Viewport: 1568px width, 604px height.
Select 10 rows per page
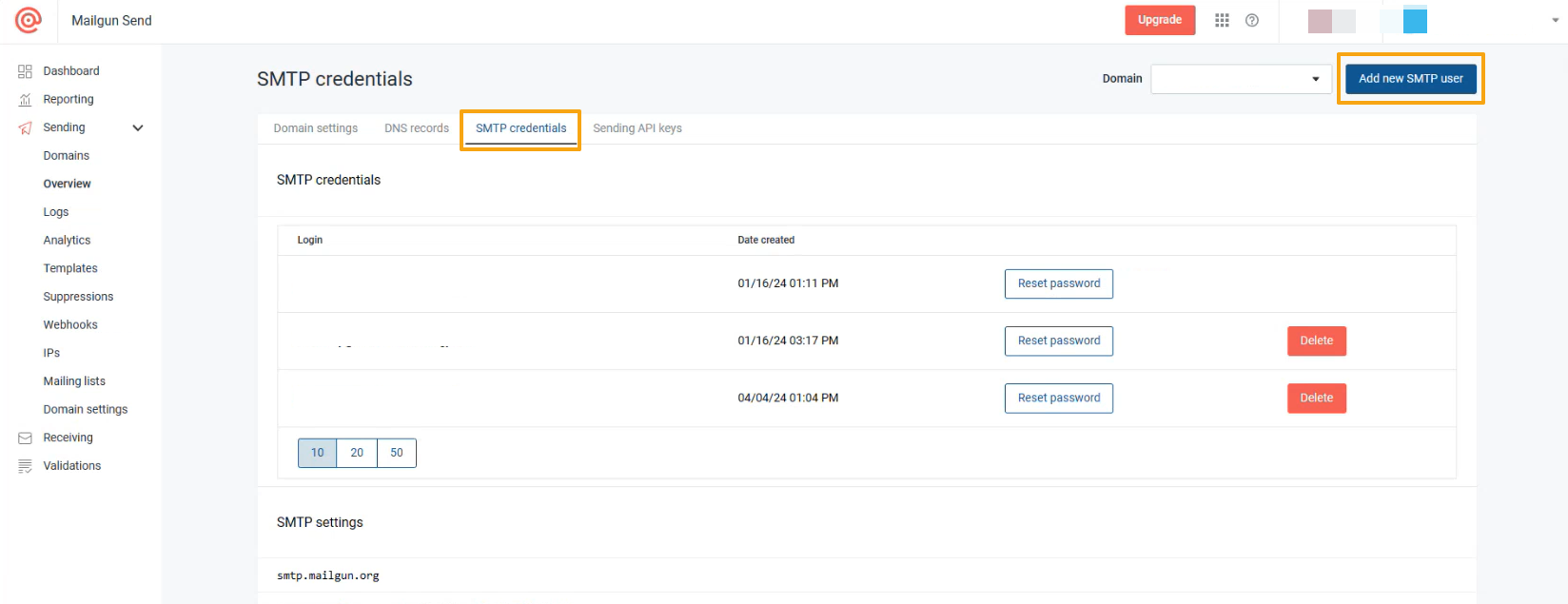(x=317, y=453)
